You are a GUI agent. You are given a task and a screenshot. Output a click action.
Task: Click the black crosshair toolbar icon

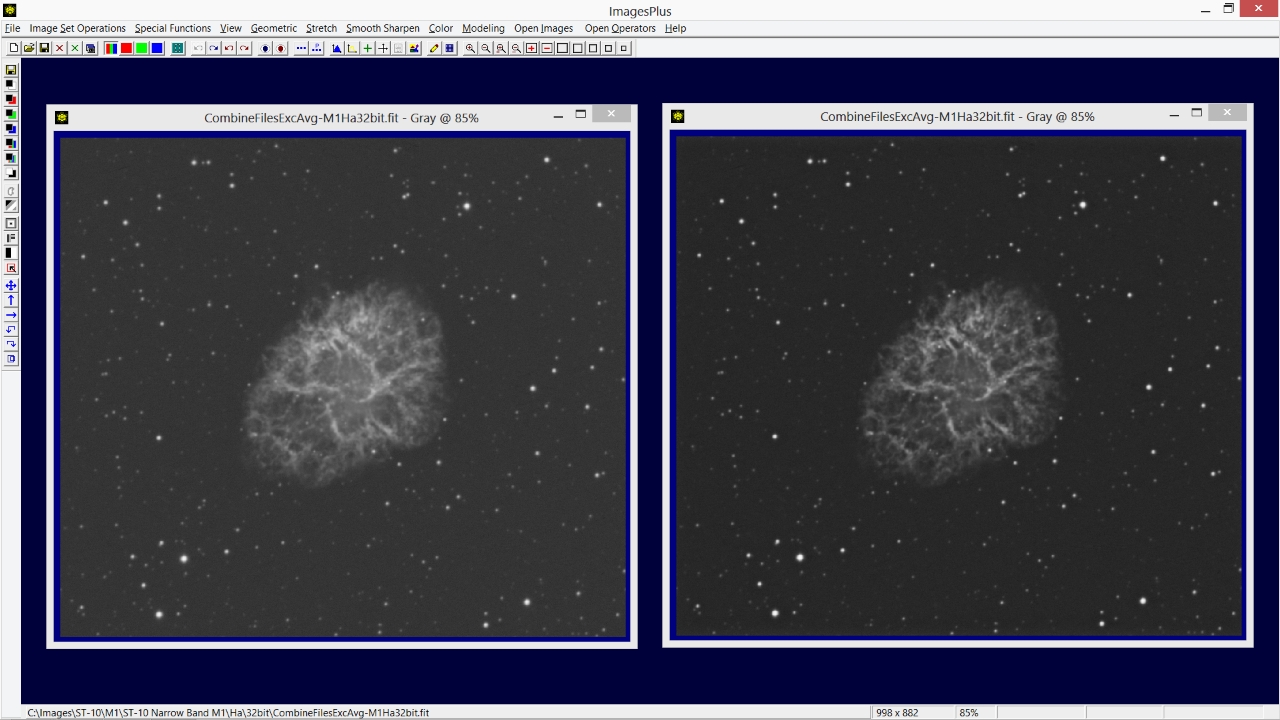[x=383, y=48]
